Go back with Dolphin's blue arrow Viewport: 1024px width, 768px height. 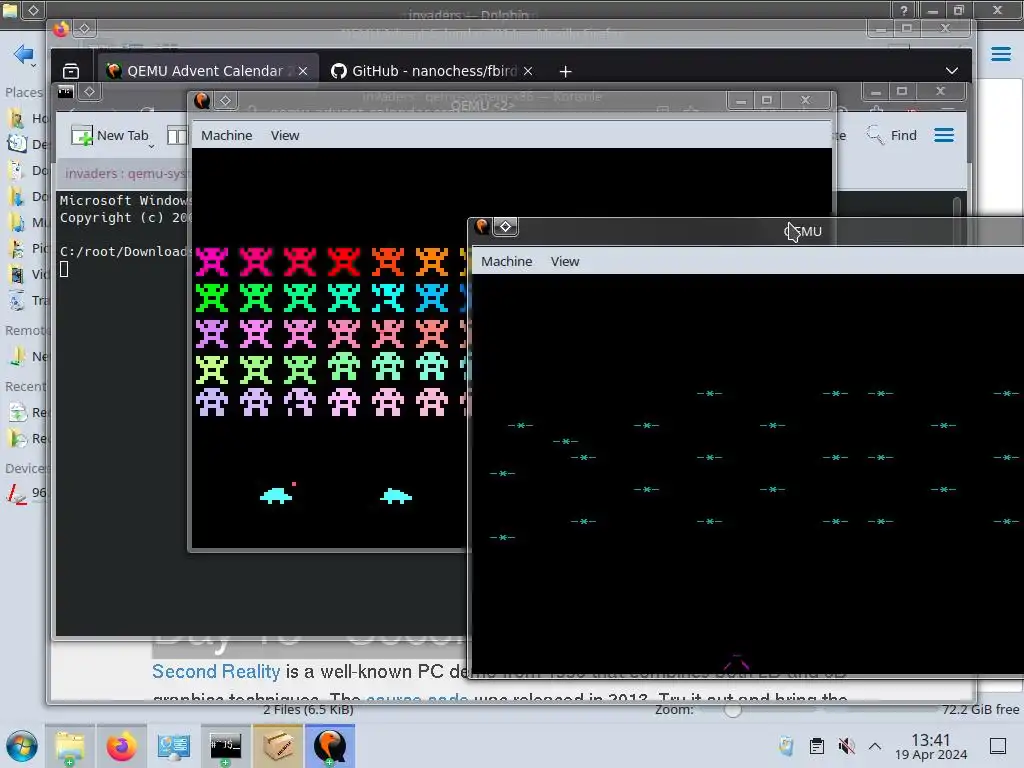tap(22, 54)
